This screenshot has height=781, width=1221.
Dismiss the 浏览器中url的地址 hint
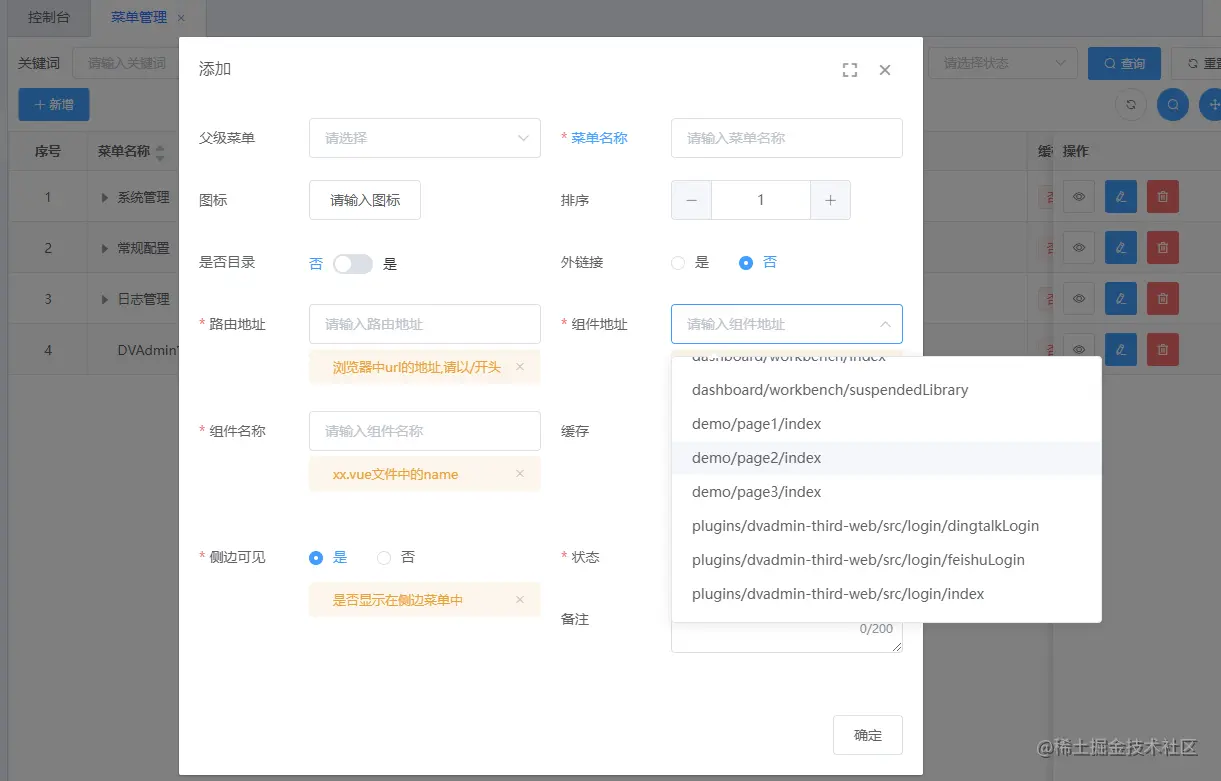click(x=520, y=367)
